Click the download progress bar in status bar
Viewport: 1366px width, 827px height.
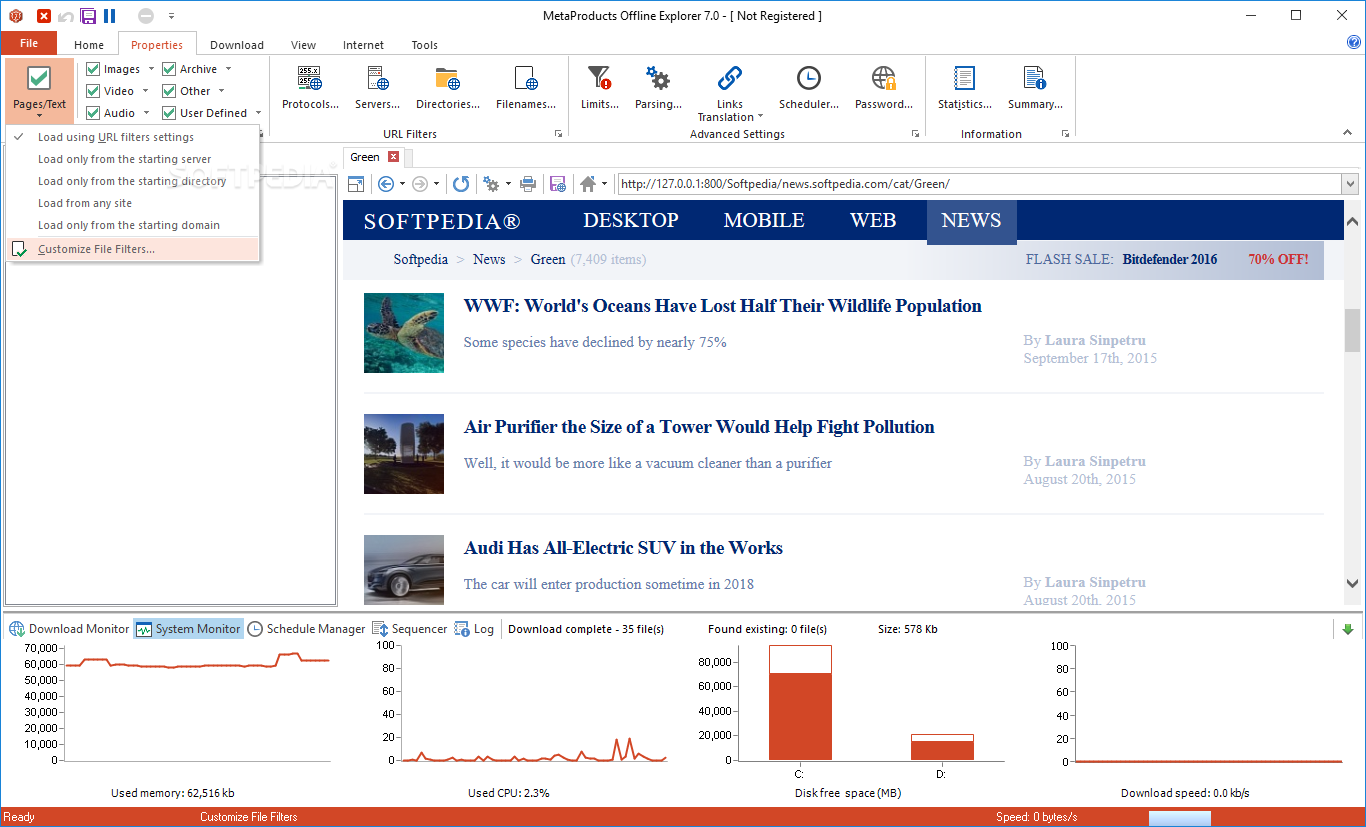click(x=1180, y=818)
